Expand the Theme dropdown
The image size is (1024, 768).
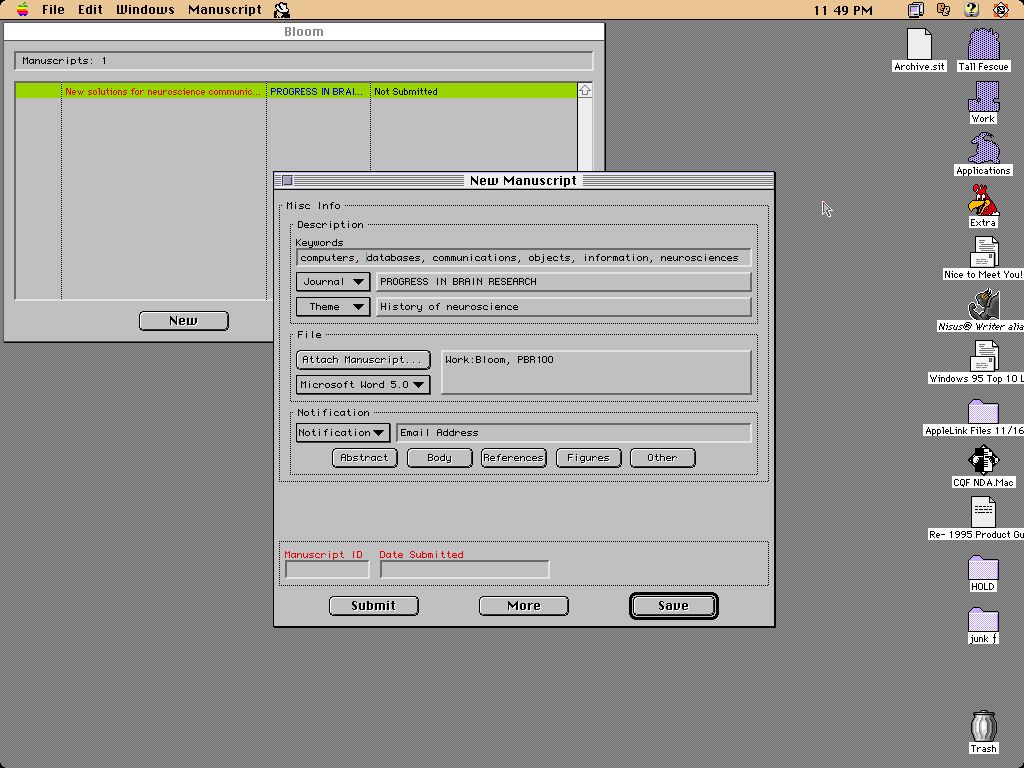point(333,307)
